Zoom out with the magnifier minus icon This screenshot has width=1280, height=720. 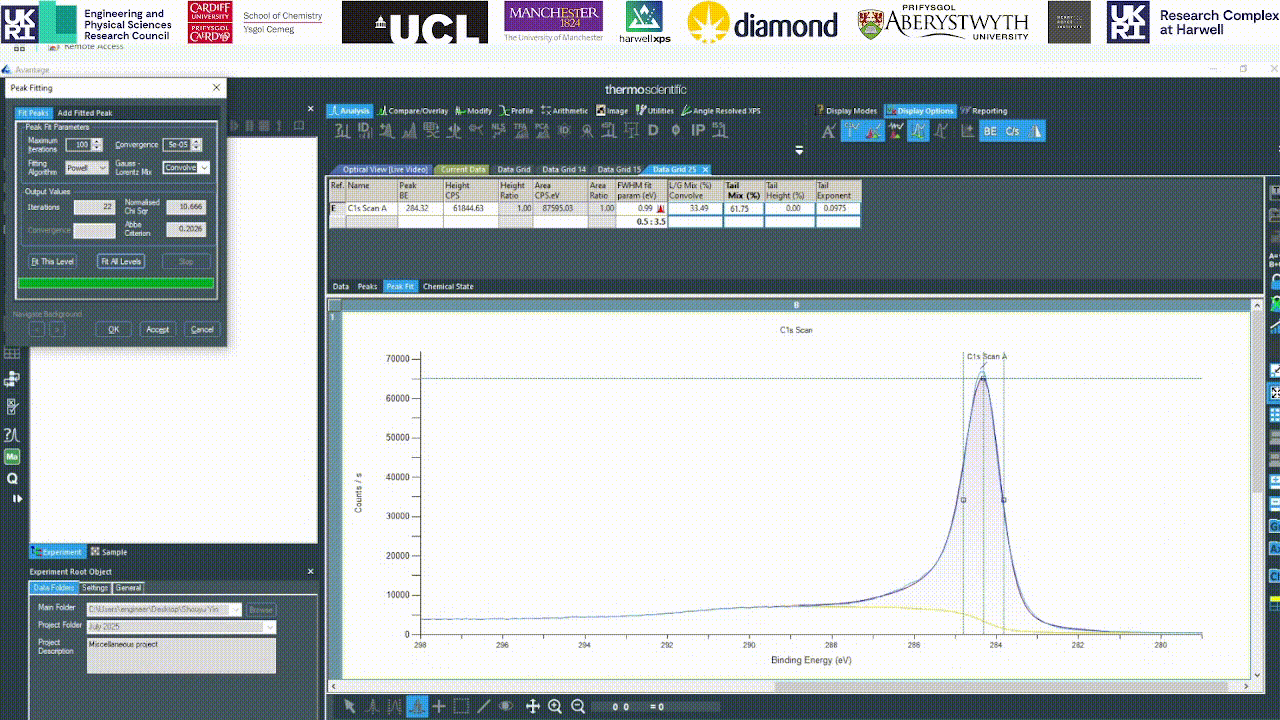coord(577,706)
